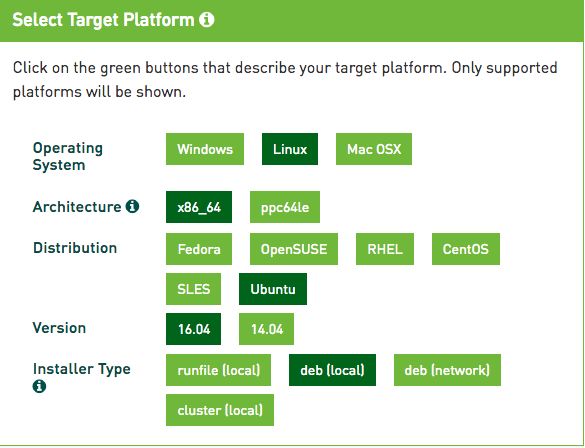This screenshot has width=585, height=448.
Task: Select deb (local) installer type
Action: point(332,370)
